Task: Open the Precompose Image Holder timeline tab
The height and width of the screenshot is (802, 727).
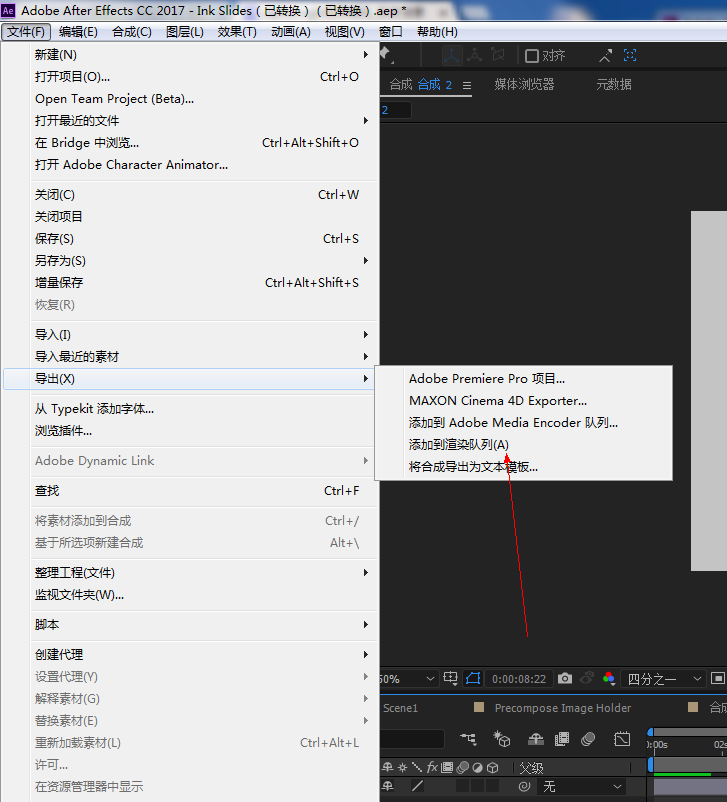Action: [x=563, y=708]
